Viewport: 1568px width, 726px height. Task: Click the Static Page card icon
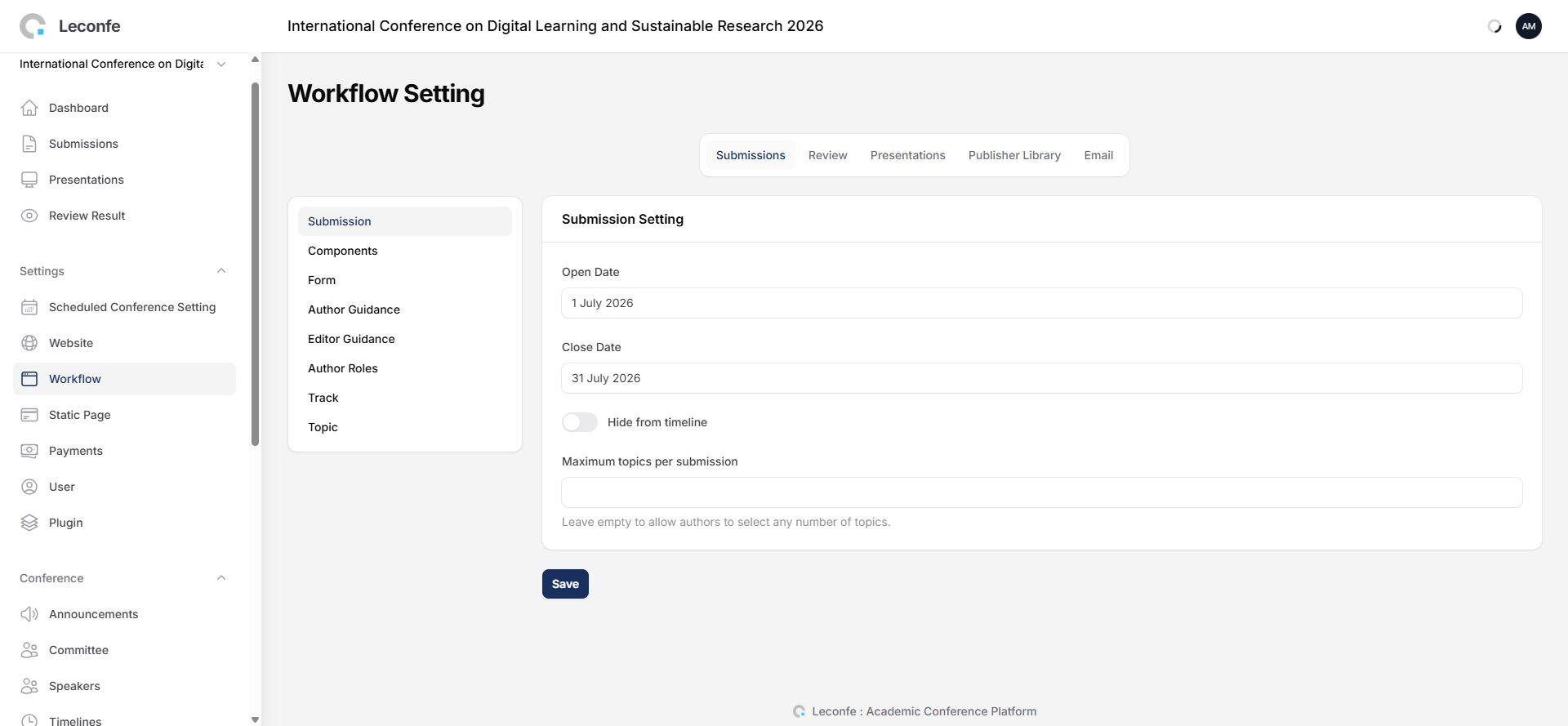click(29, 415)
